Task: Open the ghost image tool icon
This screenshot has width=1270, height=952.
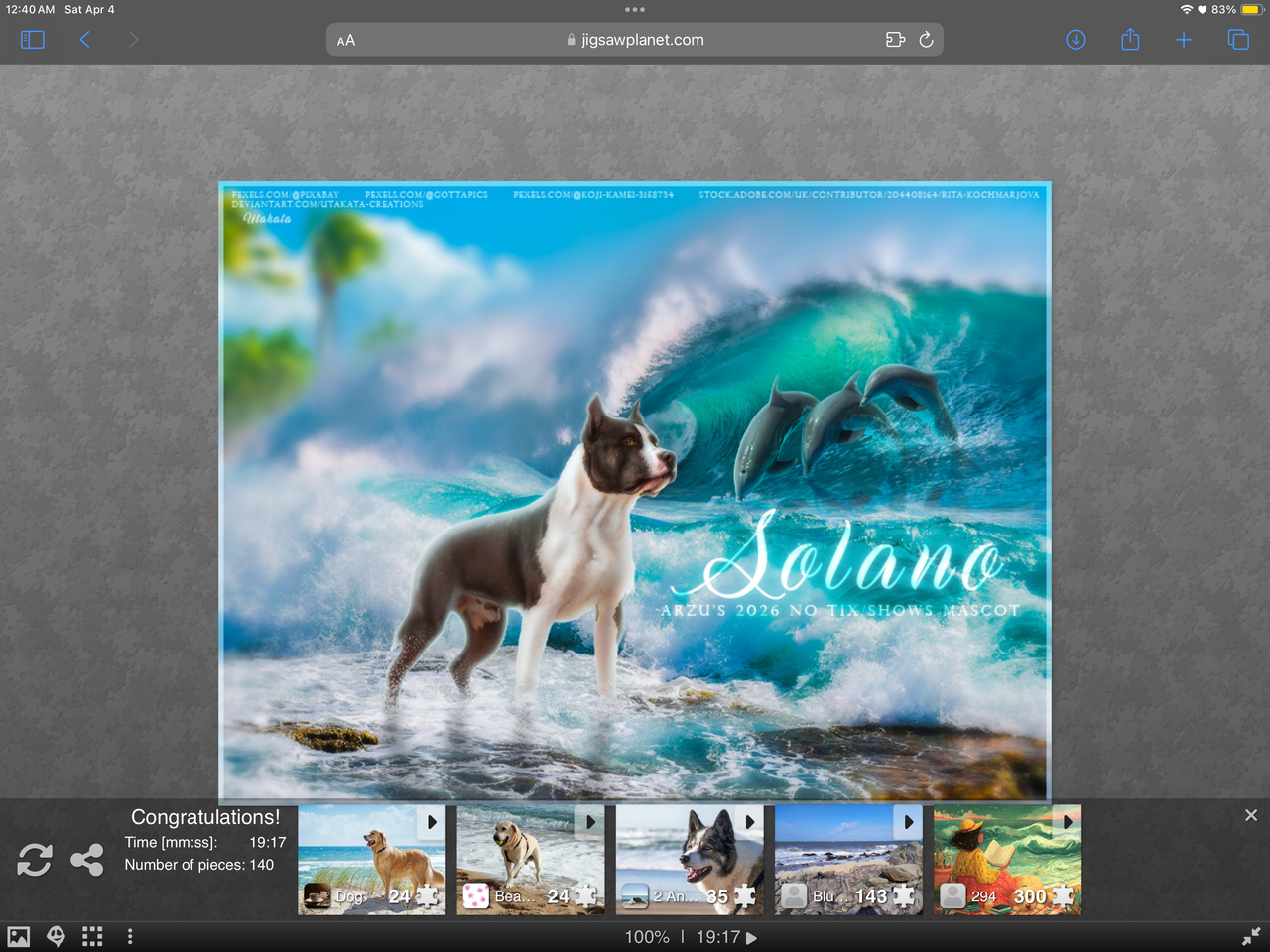Action: 57,937
